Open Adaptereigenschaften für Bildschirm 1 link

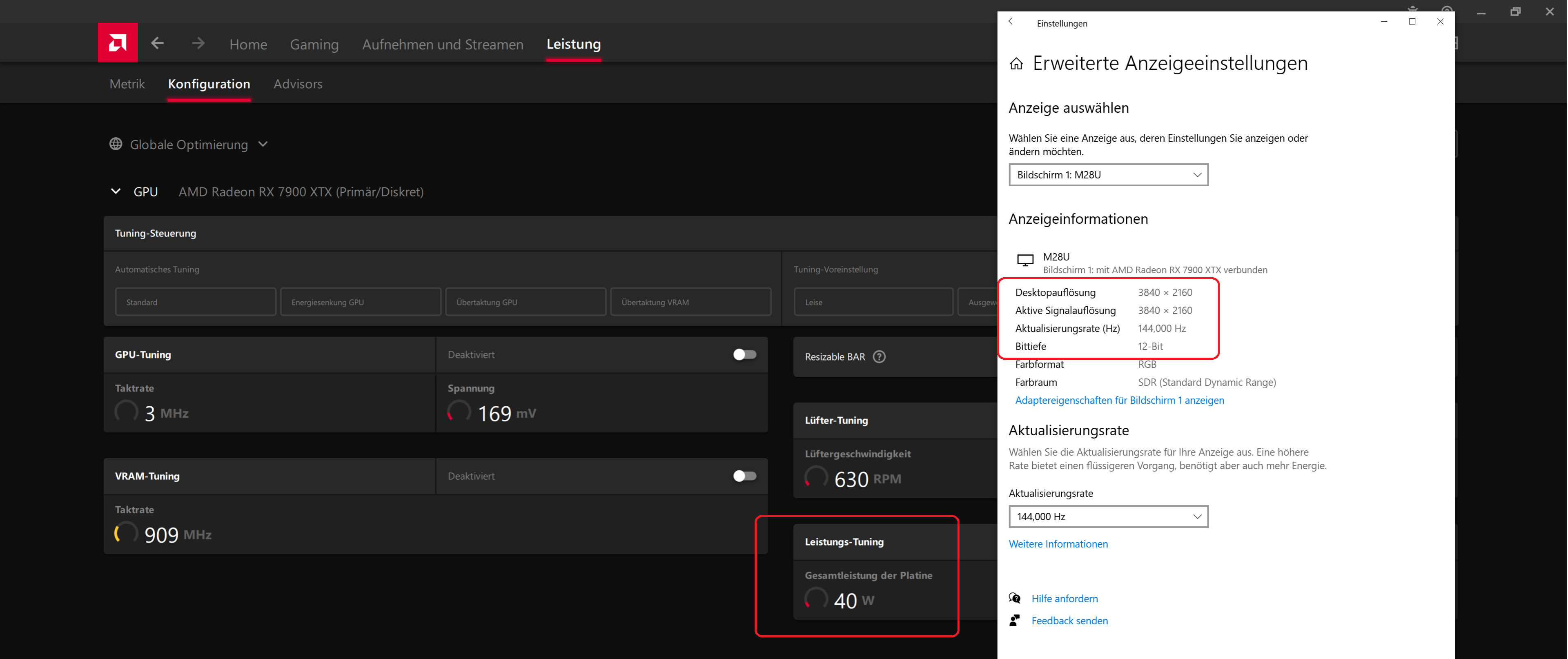point(1119,401)
